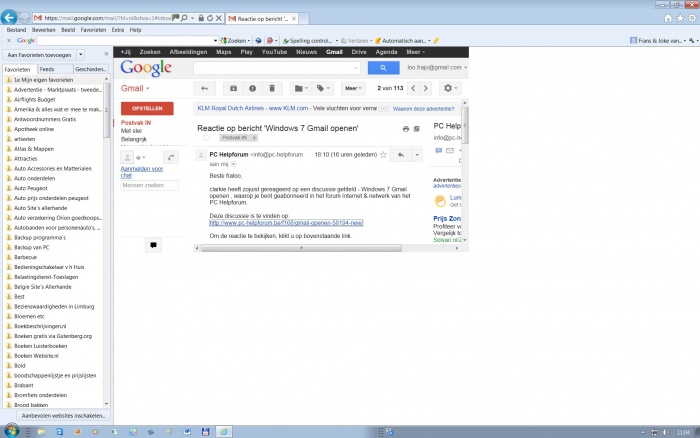Click the Google toolbar search box
700x438 pixels.
coord(127,41)
